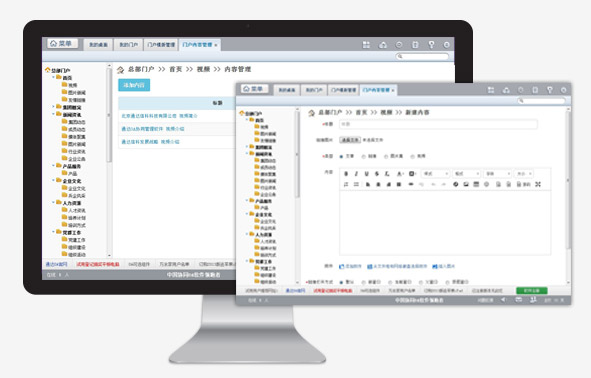This screenshot has height=378, width=591.
Task: Open the 样式 styles dropdown in the editor
Action: [435, 174]
